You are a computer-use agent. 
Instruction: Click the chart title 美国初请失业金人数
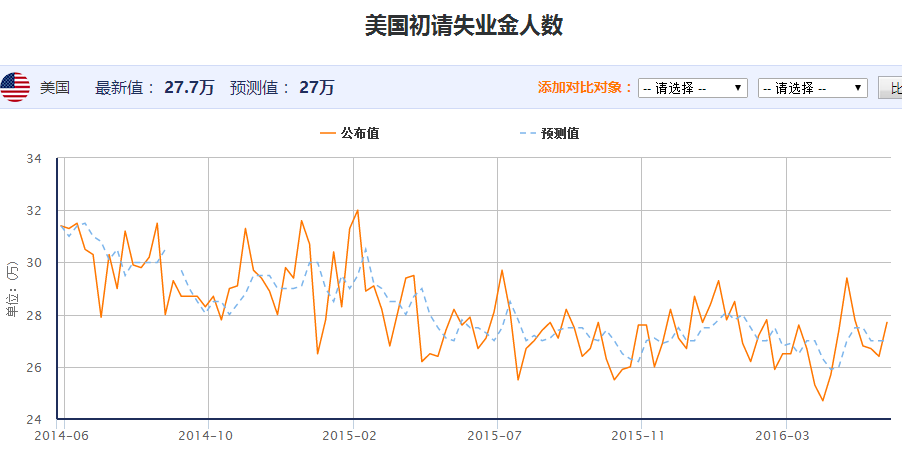(x=463, y=25)
